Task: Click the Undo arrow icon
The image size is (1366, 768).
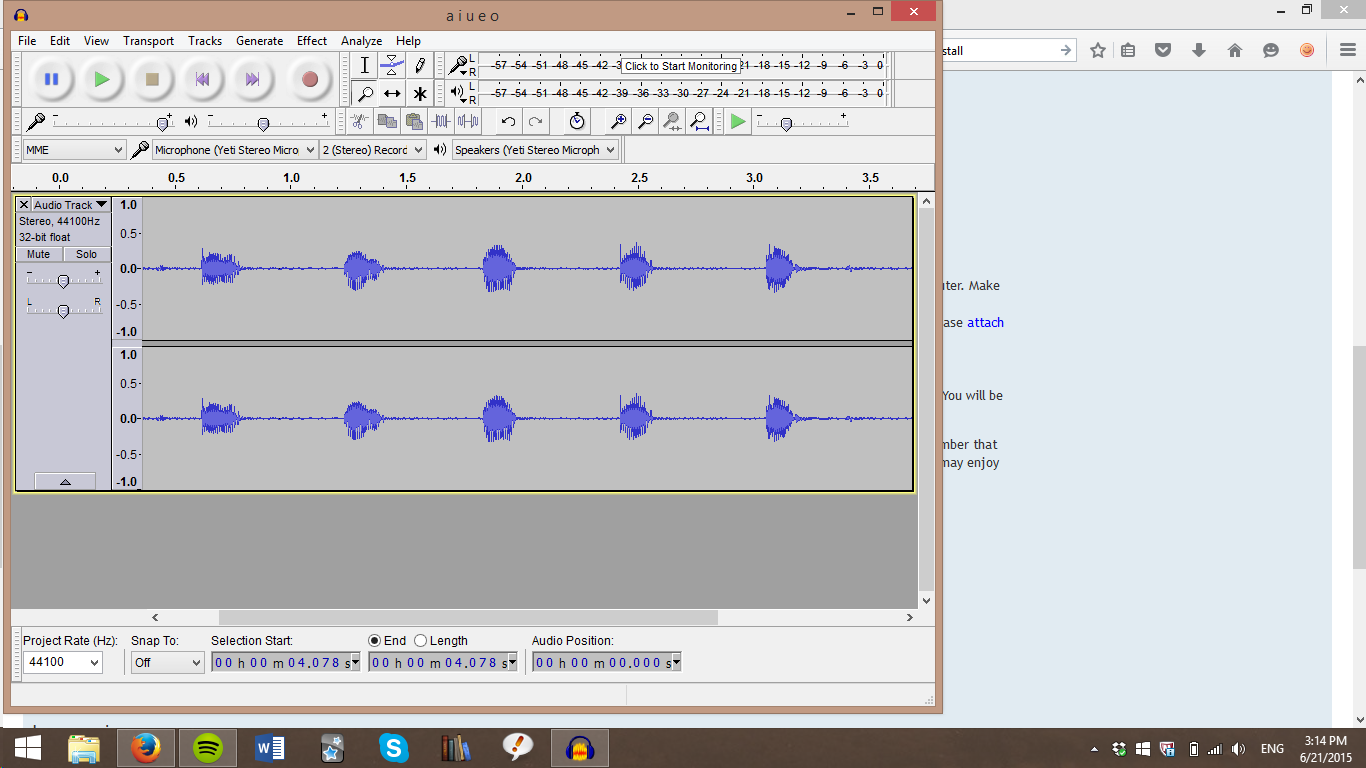Action: coord(508,121)
